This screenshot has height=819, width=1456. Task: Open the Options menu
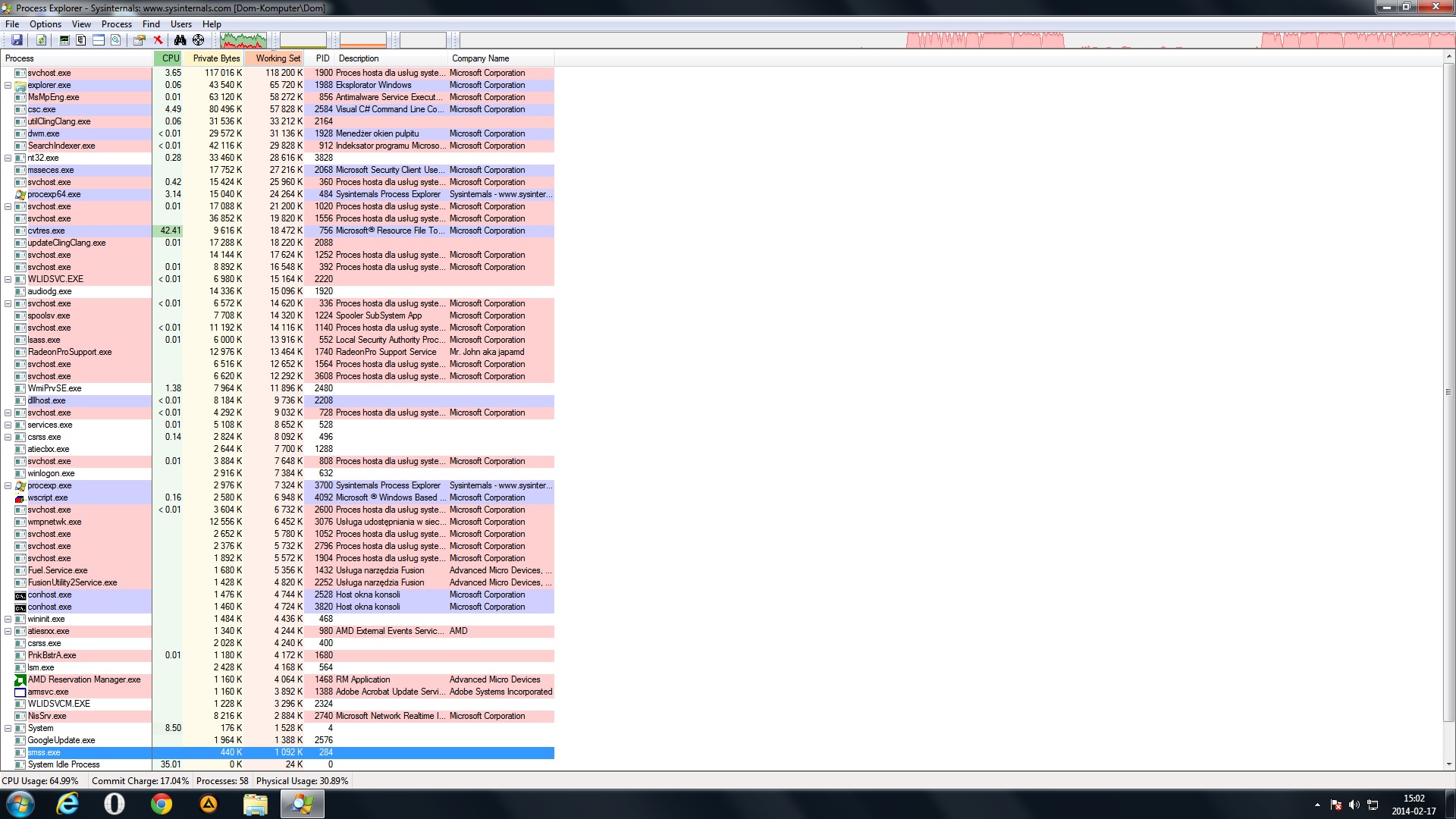[45, 24]
